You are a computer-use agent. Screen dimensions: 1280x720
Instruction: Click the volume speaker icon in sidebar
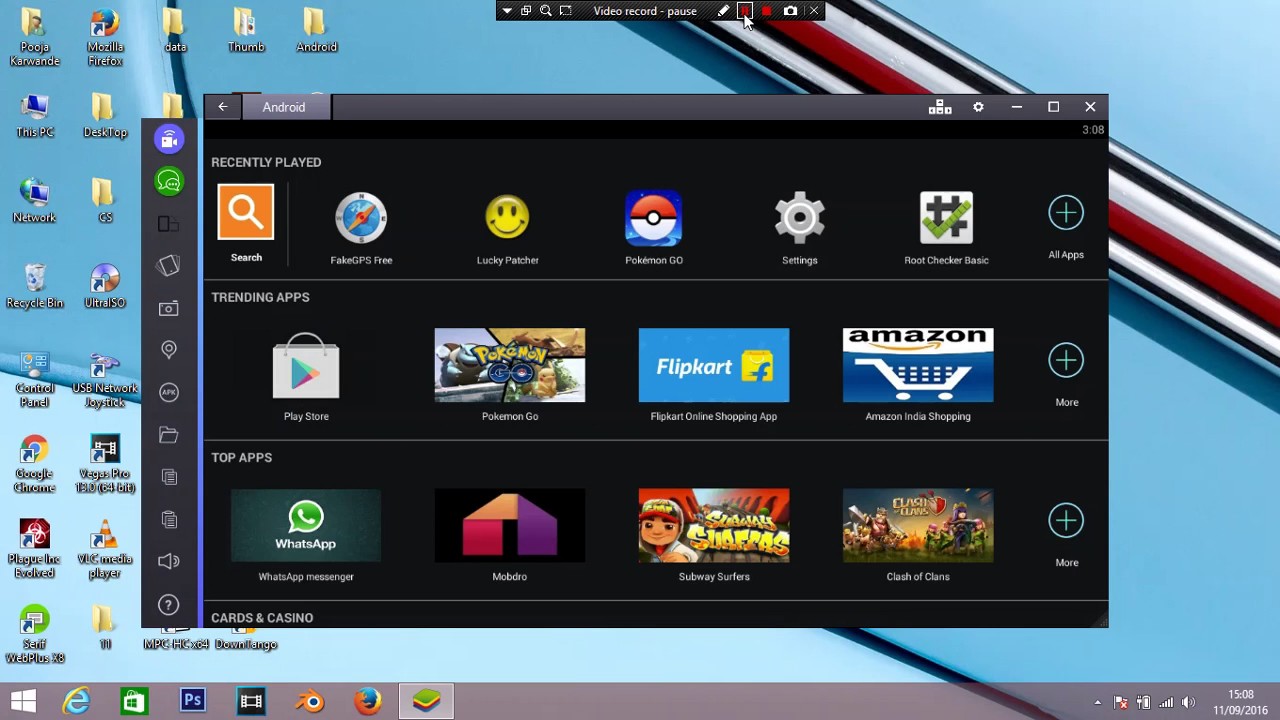click(169, 561)
